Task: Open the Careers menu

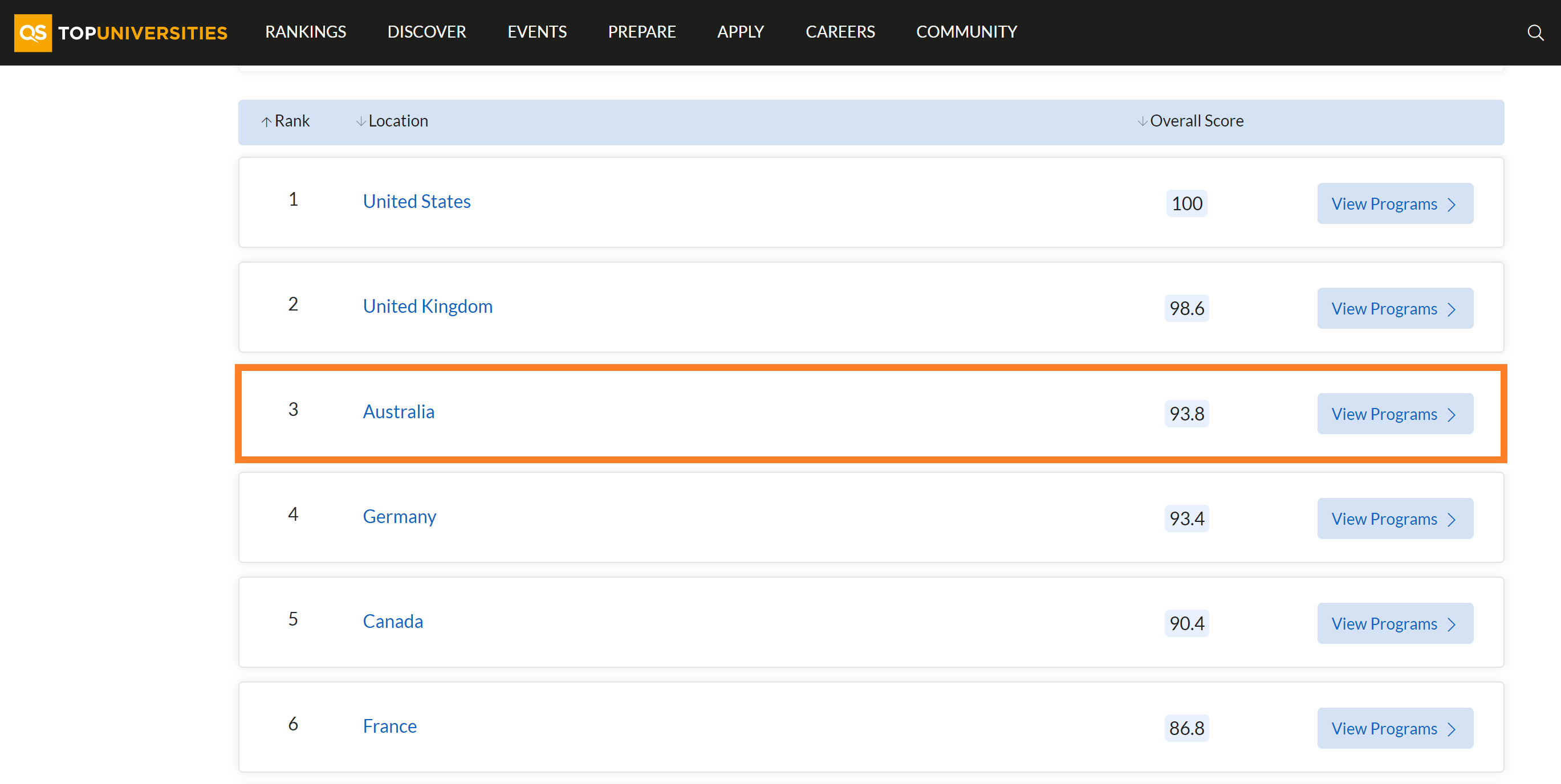Action: tap(840, 32)
